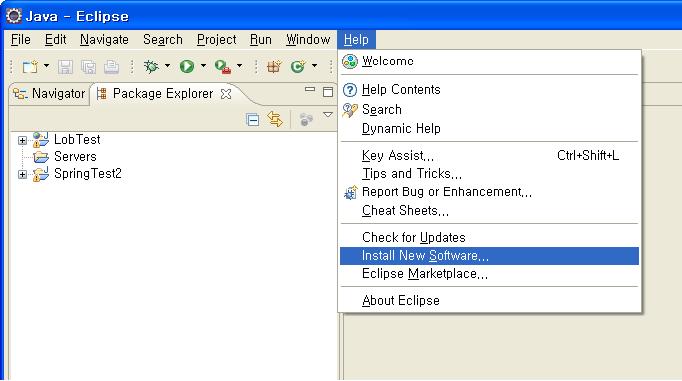682x381 pixels.
Task: Choose Search in the Help menu
Action: coord(489,110)
